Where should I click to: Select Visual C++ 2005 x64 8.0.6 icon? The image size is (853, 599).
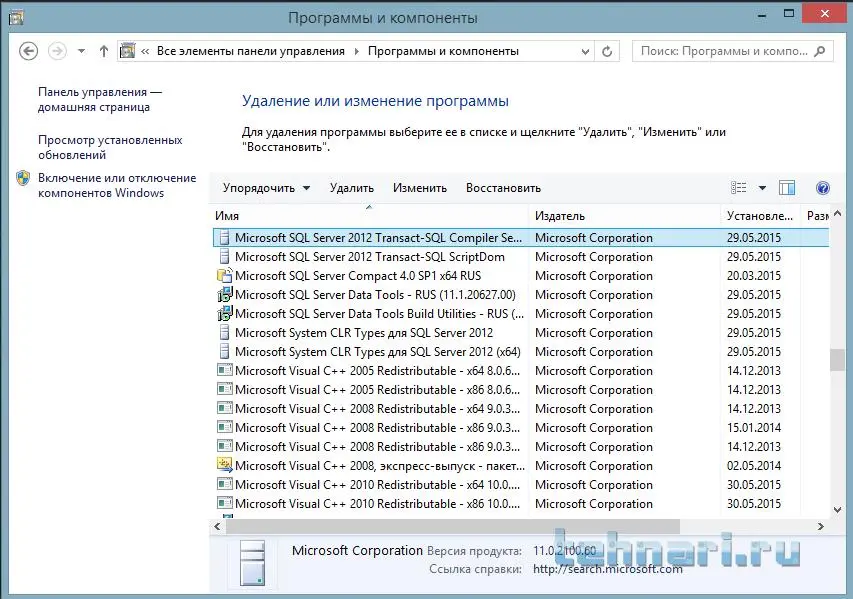coord(225,370)
